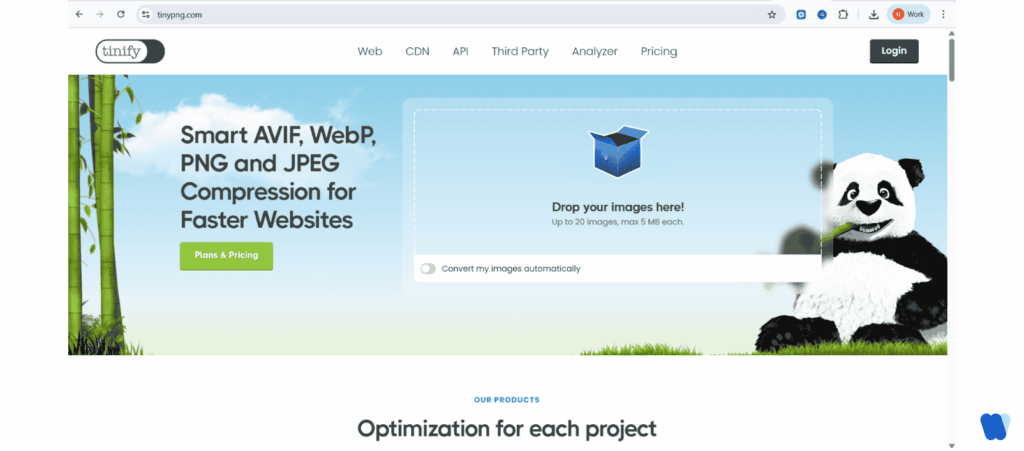Image resolution: width=1024 pixels, height=451 pixels.
Task: Open the Chrome three-dot menu
Action: click(943, 14)
